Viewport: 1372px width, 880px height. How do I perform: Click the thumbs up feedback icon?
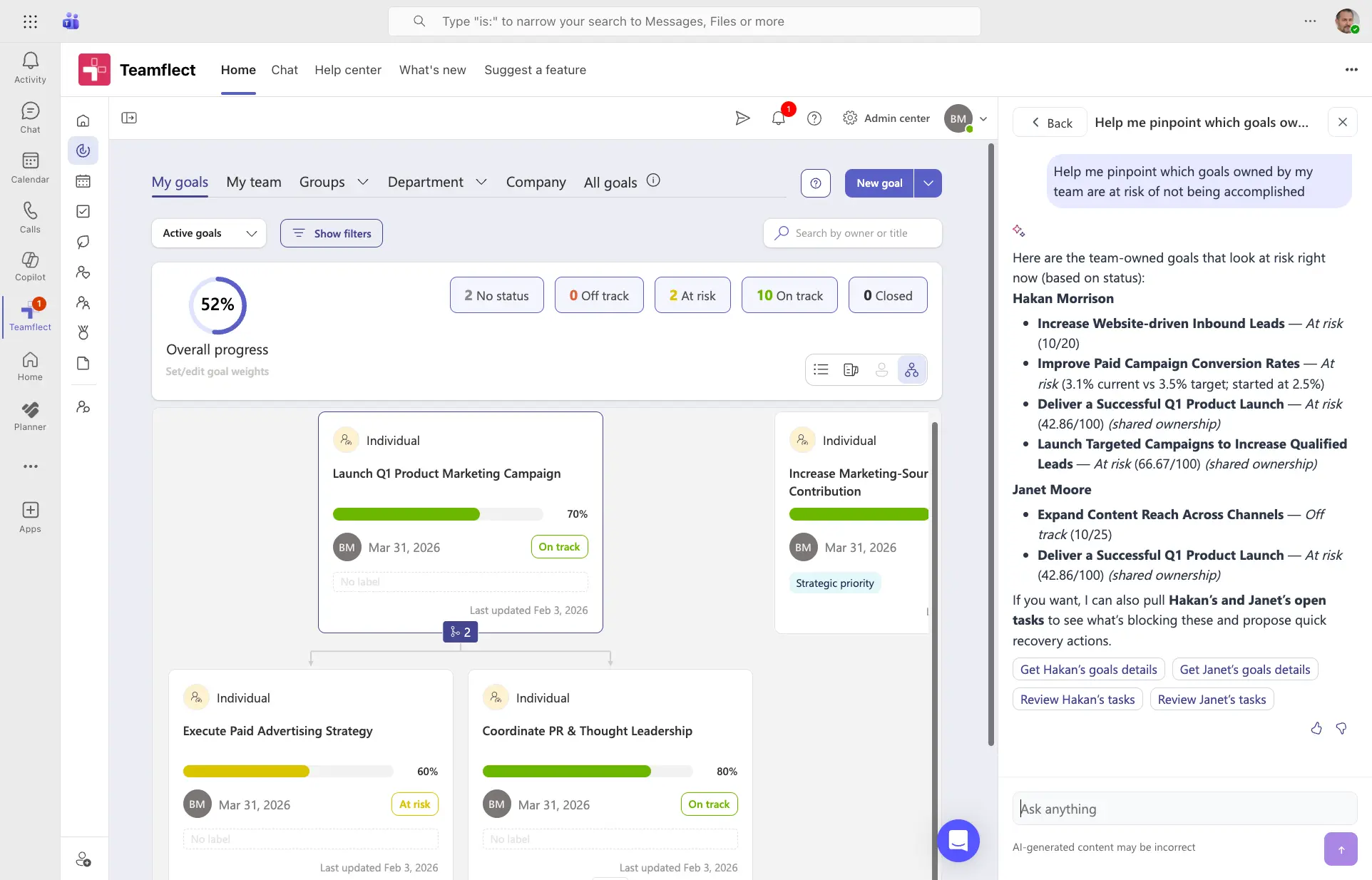click(x=1316, y=728)
